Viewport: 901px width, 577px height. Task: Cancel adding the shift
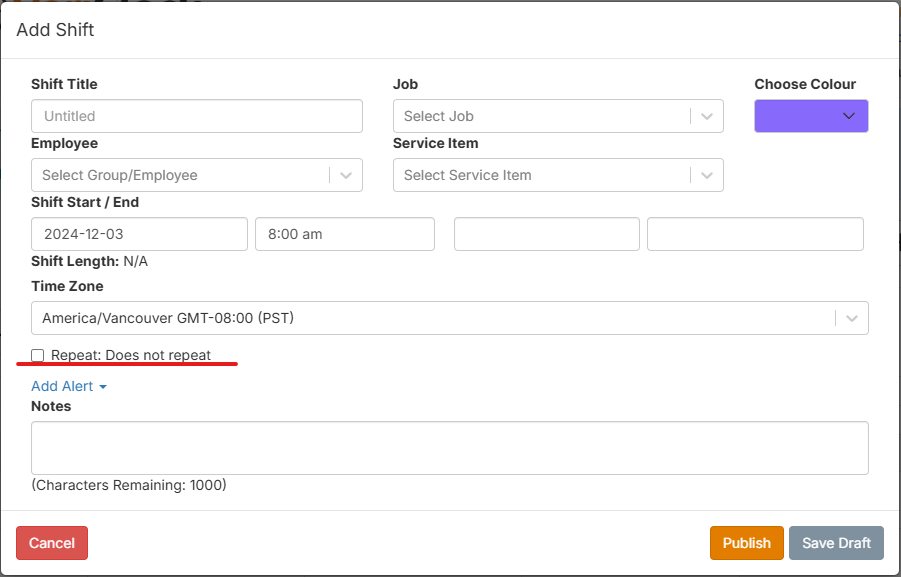pos(51,542)
